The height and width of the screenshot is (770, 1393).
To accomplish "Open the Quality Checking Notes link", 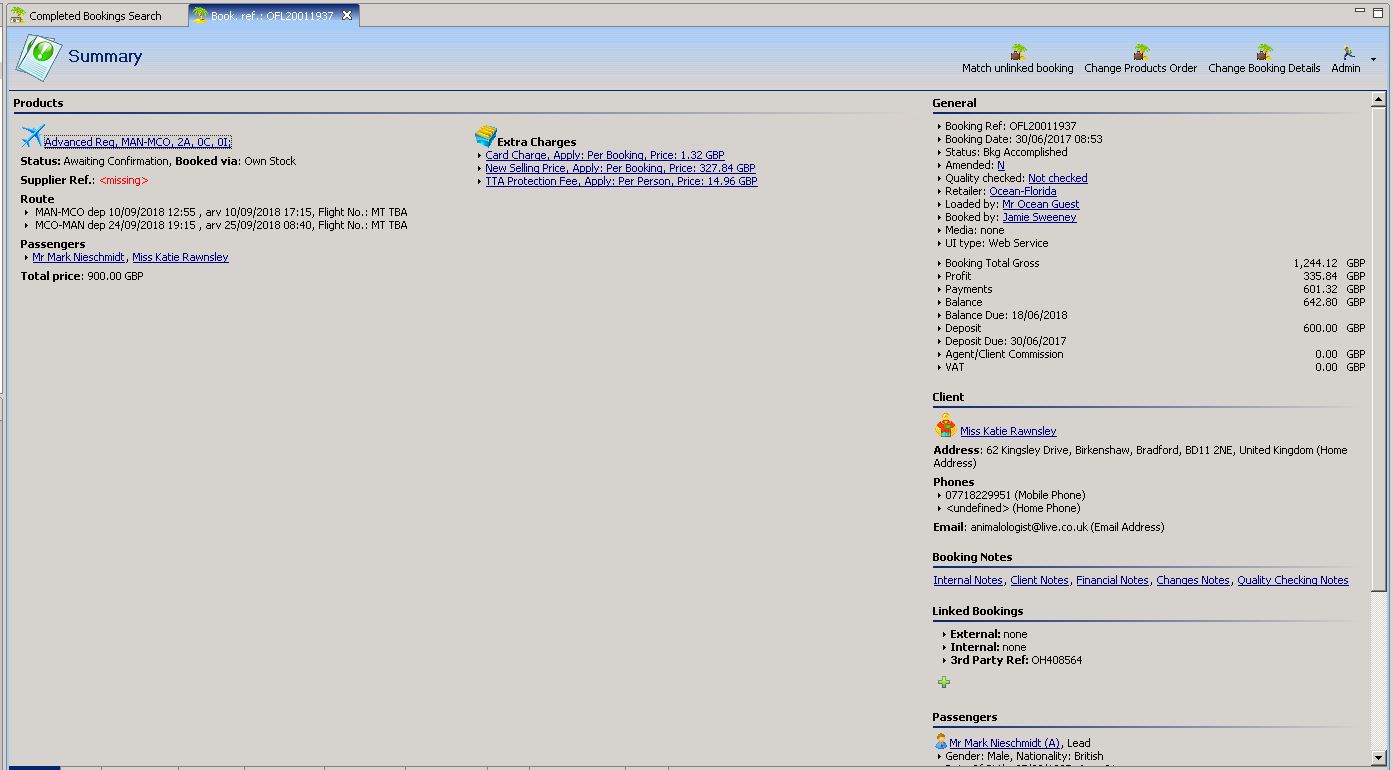I will tap(1292, 581).
